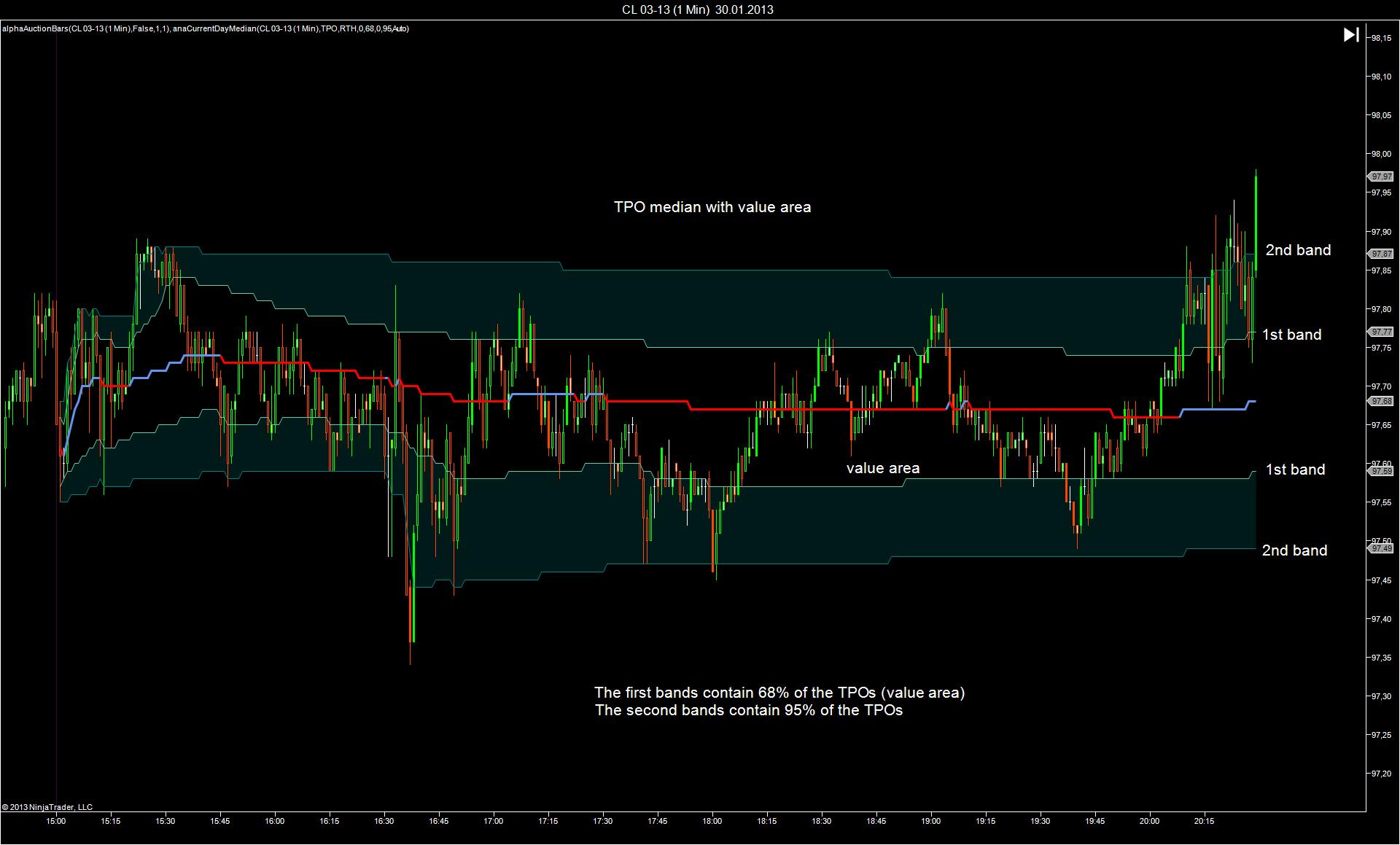Click the 18:30 time axis label
The width and height of the screenshot is (1400, 845).
(x=822, y=821)
